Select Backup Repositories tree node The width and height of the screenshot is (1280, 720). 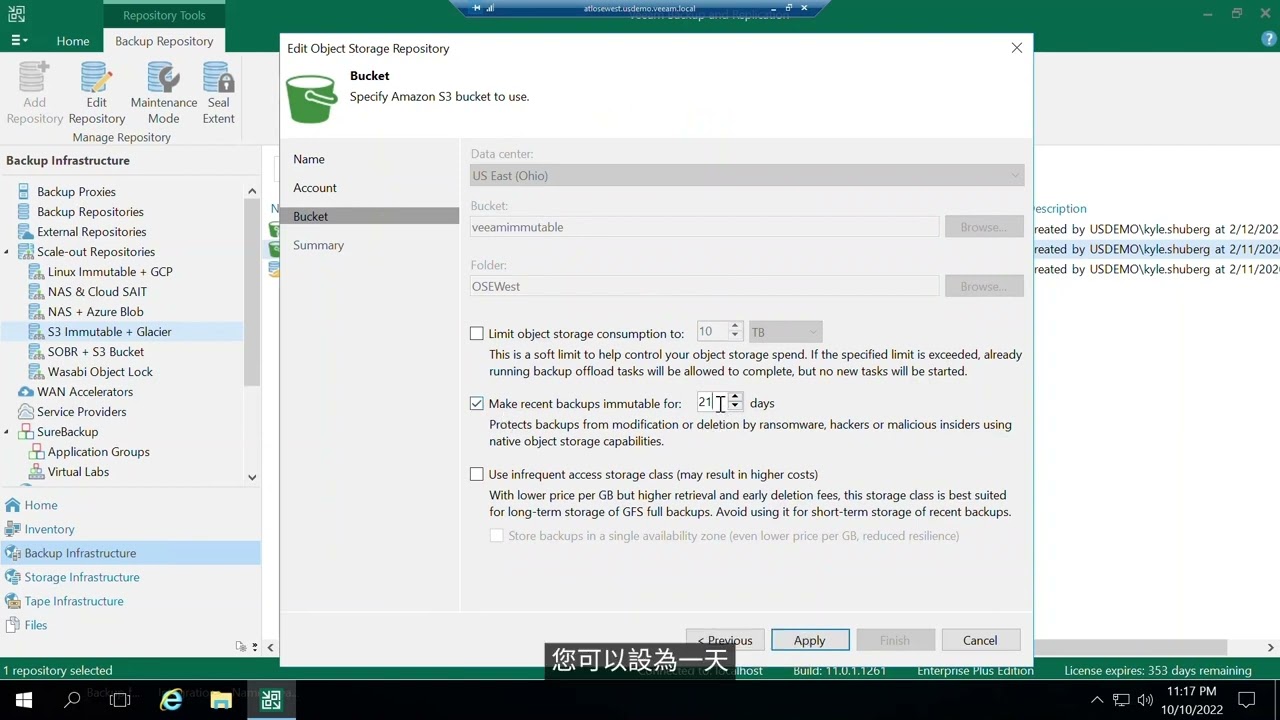(x=90, y=211)
